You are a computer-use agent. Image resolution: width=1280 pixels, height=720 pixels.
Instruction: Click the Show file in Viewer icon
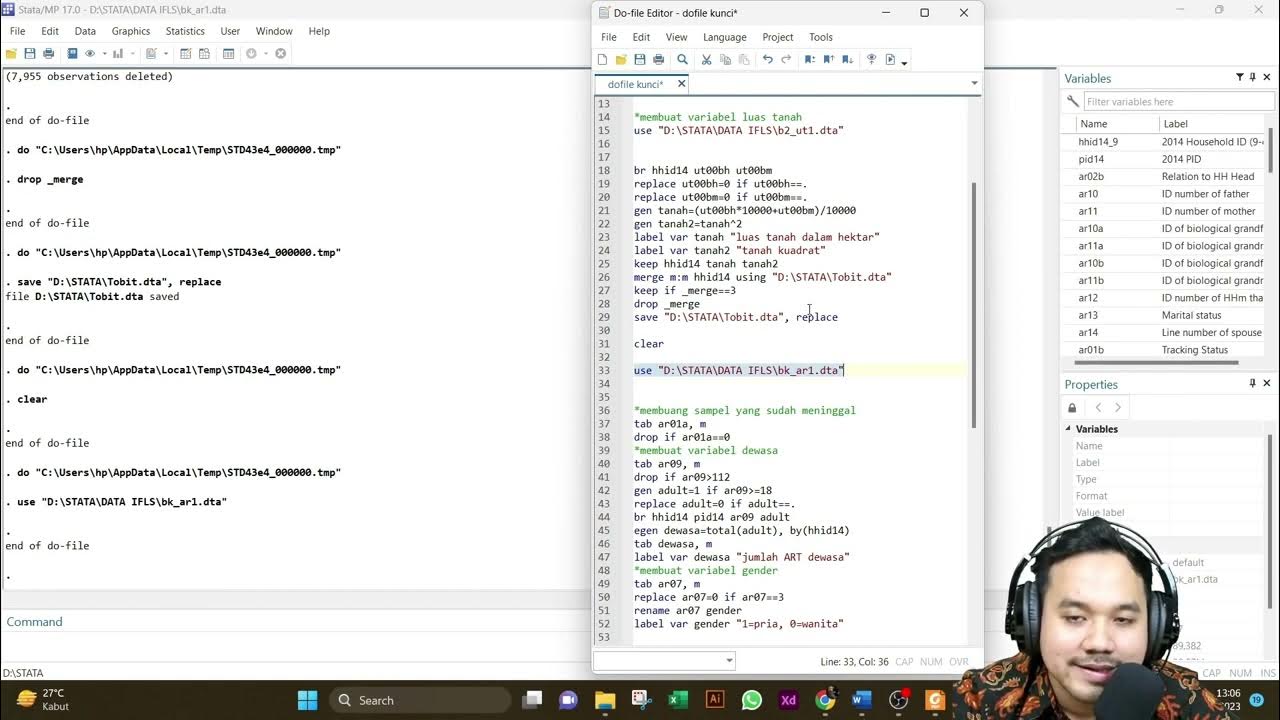tap(871, 60)
